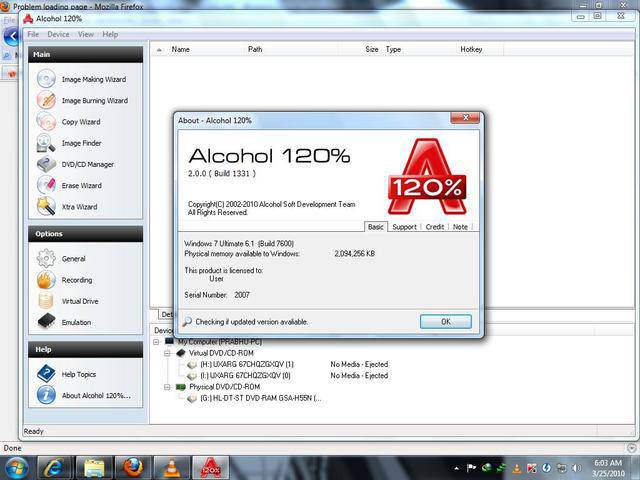Open the Help Topics book icon
This screenshot has height=480, width=640.
click(x=46, y=374)
